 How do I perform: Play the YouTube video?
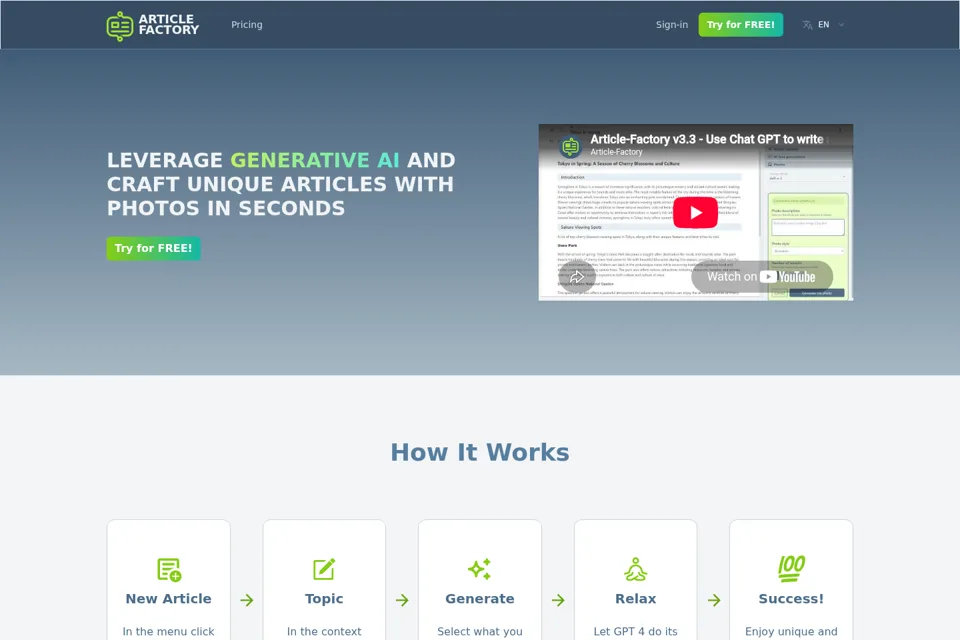point(696,213)
